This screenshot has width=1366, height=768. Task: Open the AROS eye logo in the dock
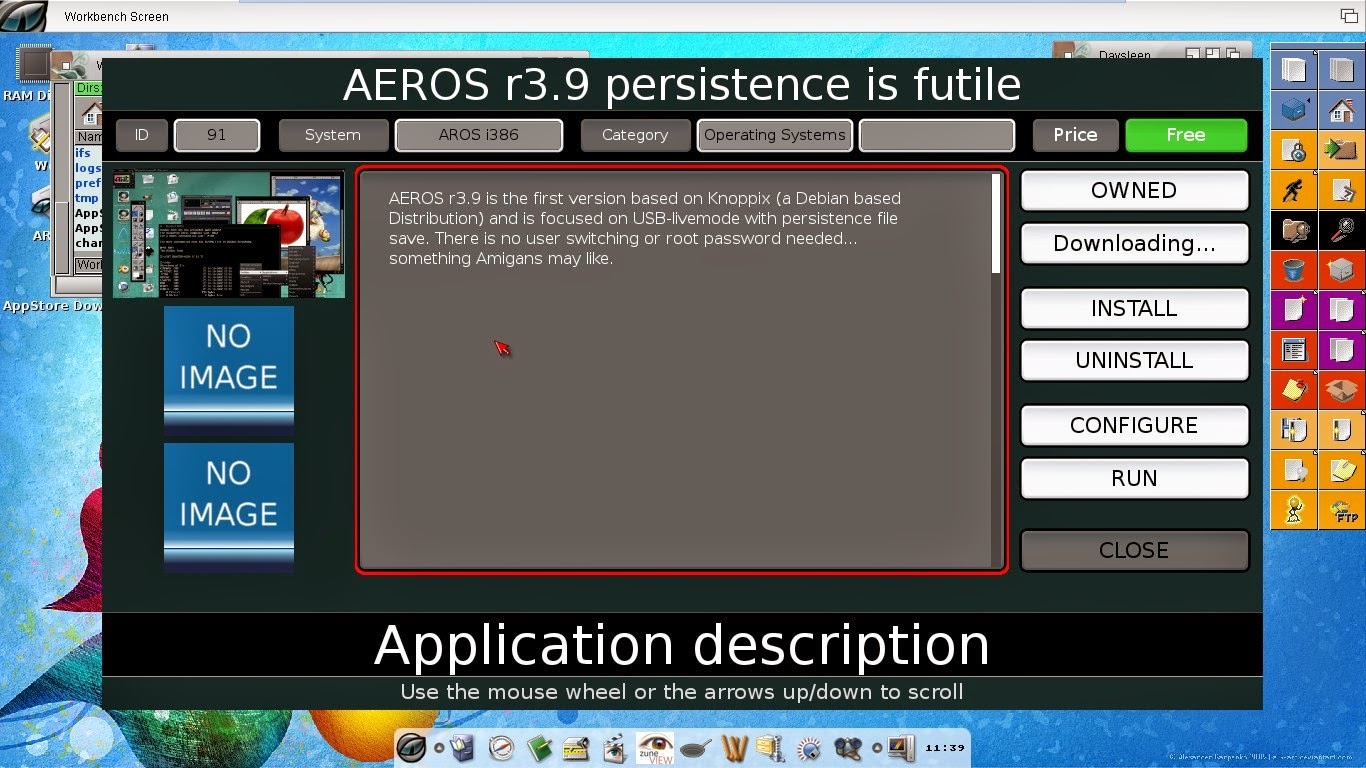[x=412, y=747]
